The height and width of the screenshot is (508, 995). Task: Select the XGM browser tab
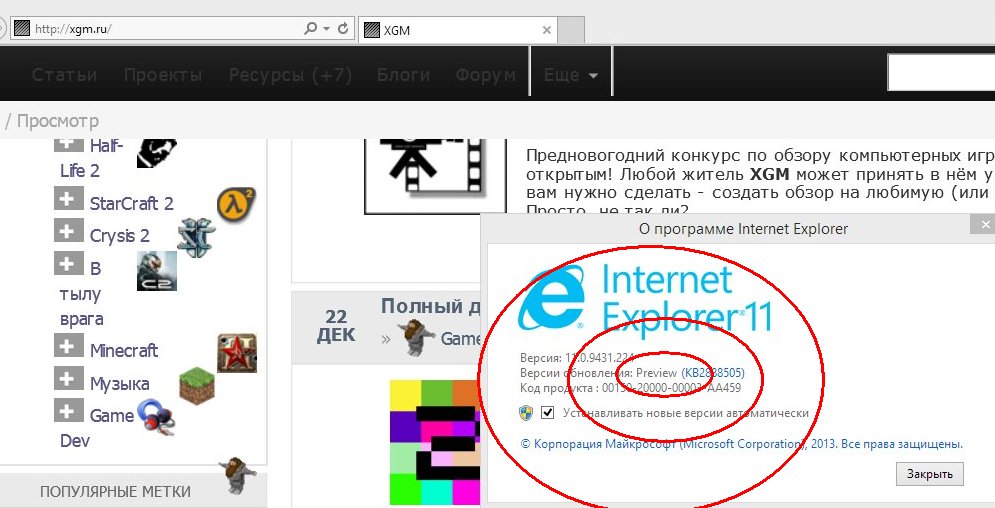click(x=458, y=30)
